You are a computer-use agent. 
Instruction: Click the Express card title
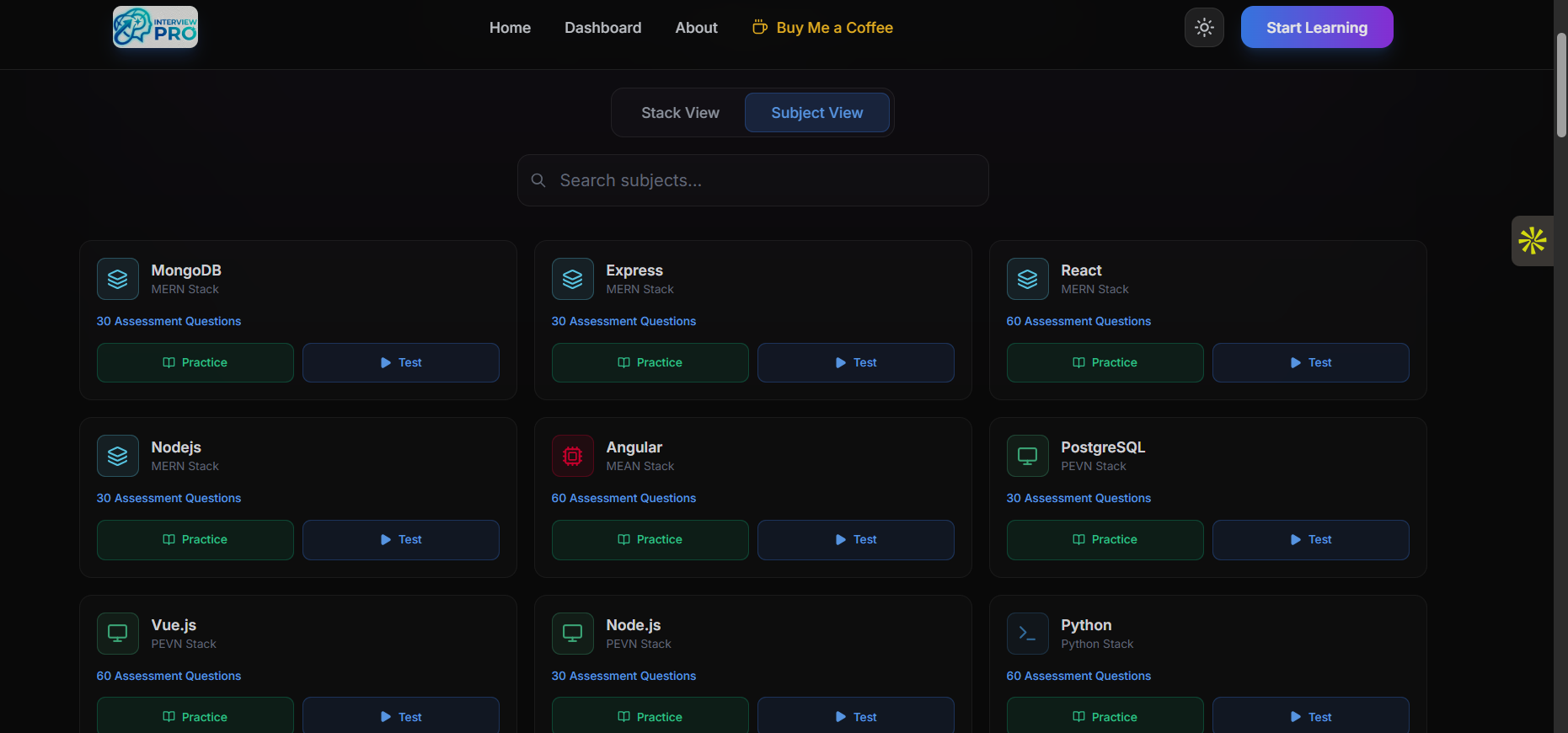(x=634, y=270)
